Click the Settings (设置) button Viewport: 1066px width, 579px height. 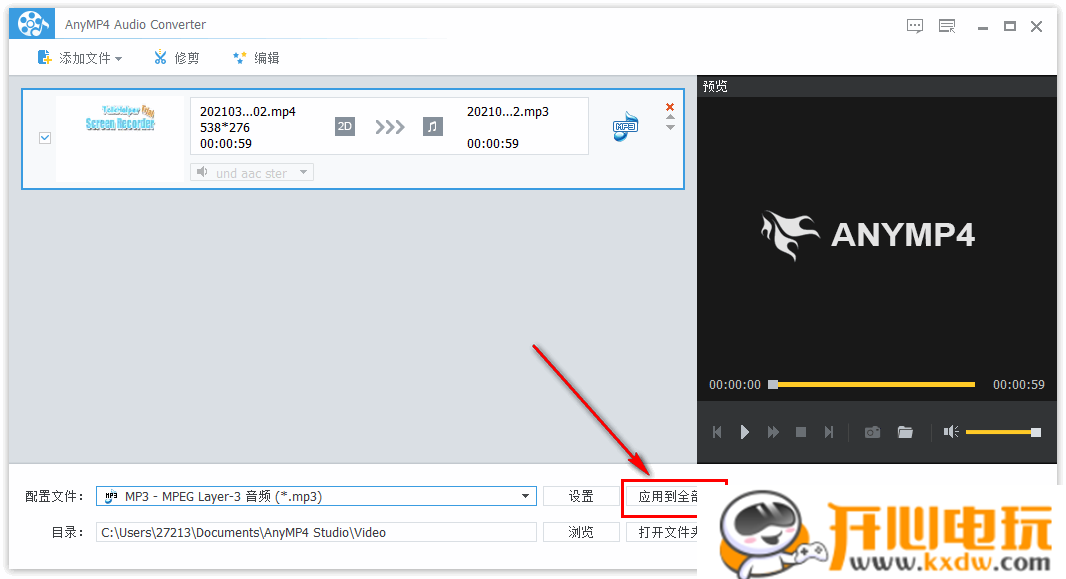click(x=581, y=496)
